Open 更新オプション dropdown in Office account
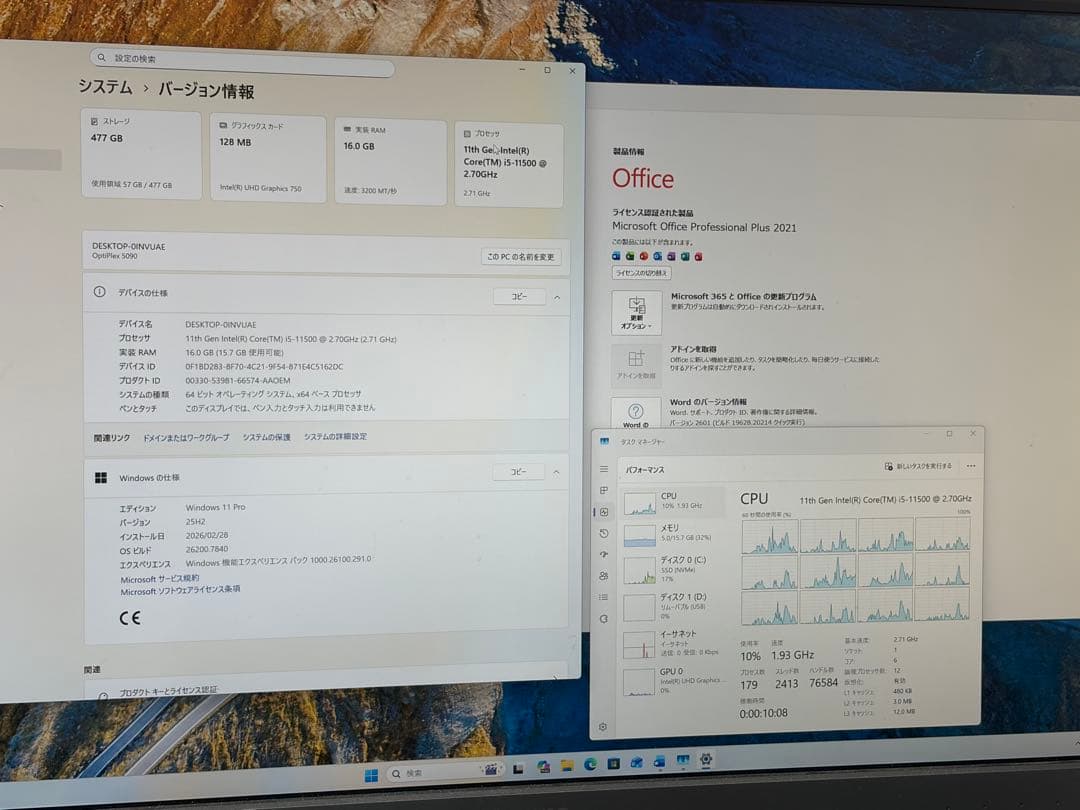This screenshot has height=810, width=1080. (x=636, y=312)
